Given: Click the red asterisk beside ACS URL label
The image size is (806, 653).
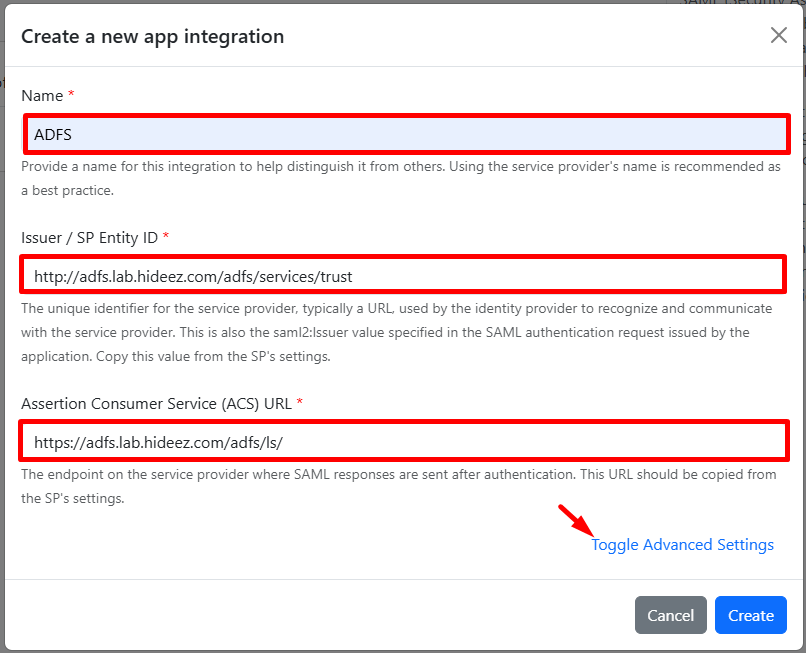Looking at the screenshot, I should click(300, 404).
